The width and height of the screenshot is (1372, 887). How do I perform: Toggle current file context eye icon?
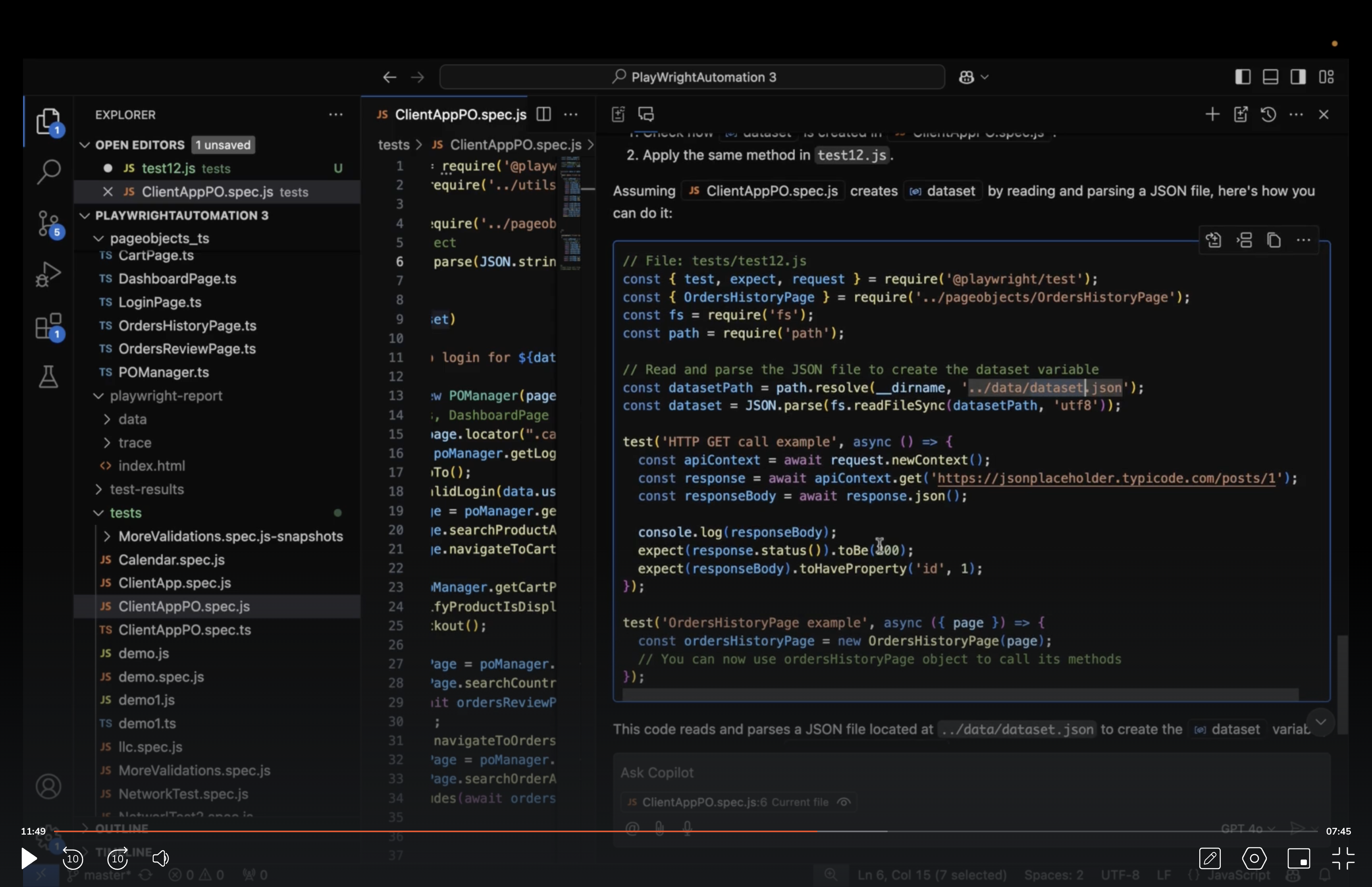(844, 802)
